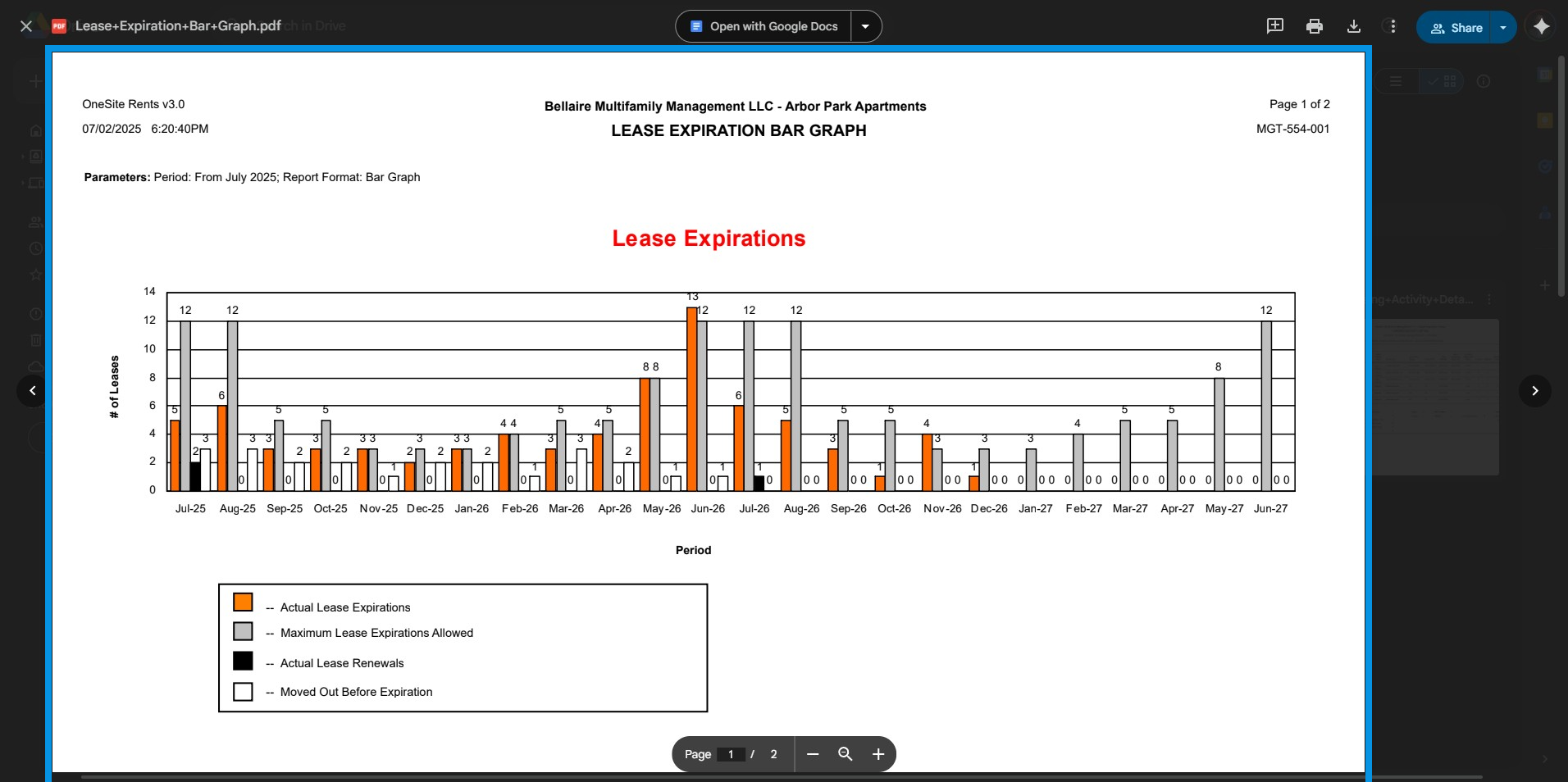Zoom out using the minus icon
This screenshot has height=782, width=1568.
[x=813, y=754]
